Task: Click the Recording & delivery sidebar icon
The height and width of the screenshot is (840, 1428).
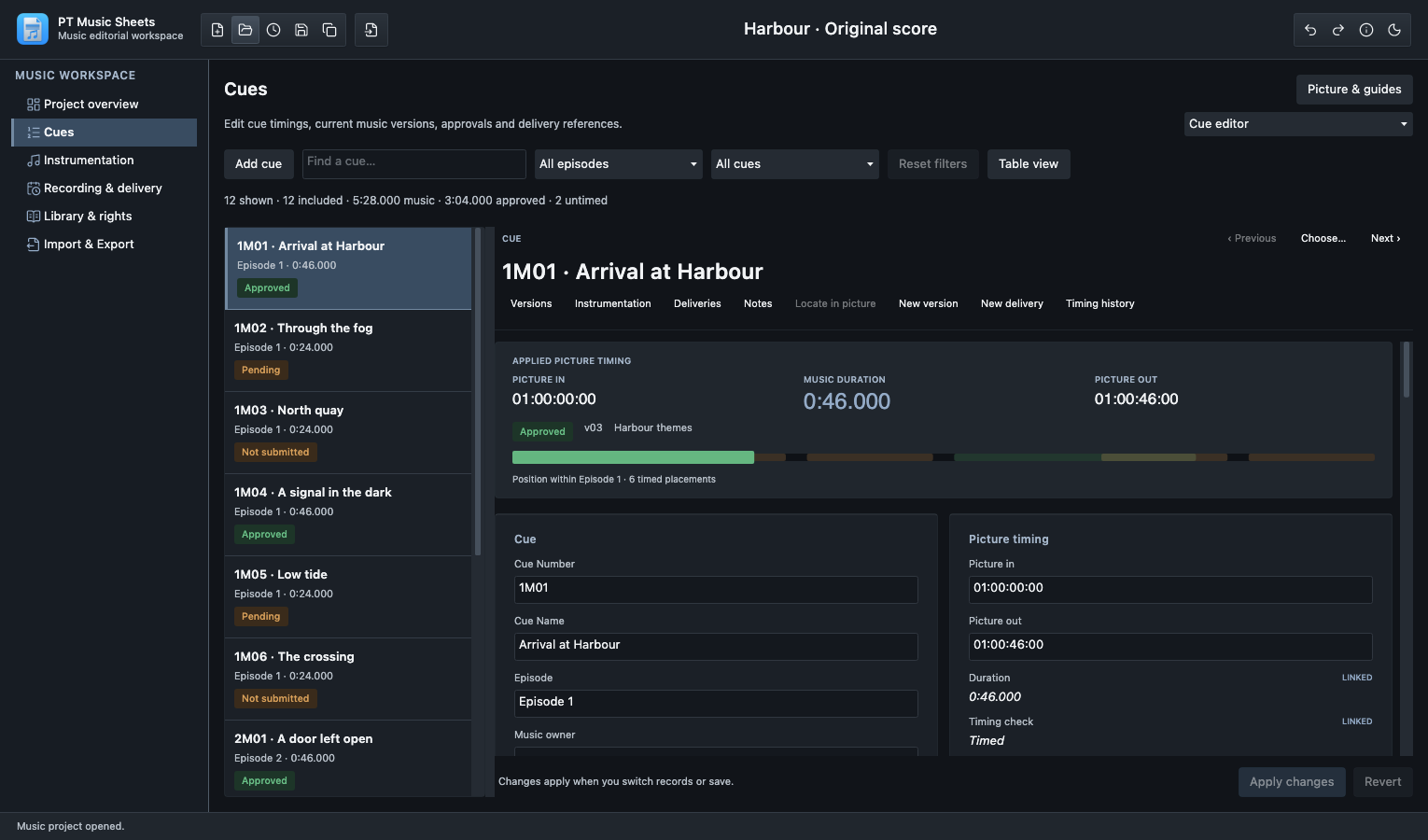Action: point(34,189)
